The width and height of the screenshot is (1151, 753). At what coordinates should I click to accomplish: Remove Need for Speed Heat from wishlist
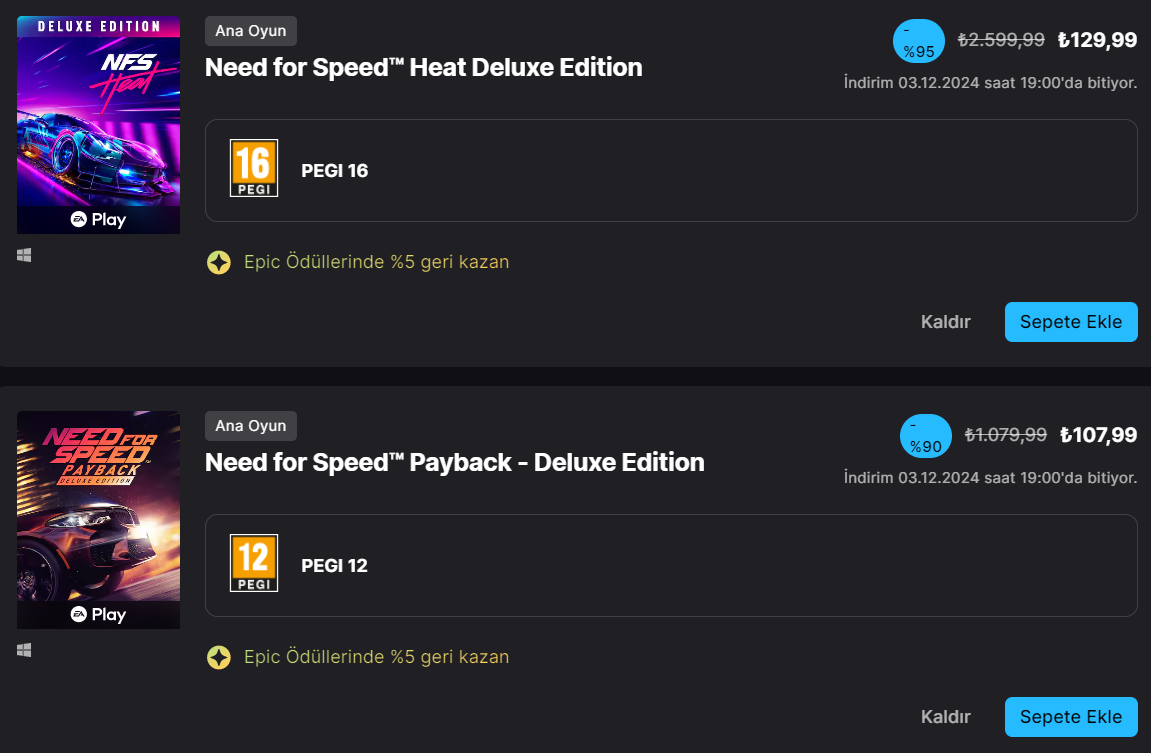945,322
